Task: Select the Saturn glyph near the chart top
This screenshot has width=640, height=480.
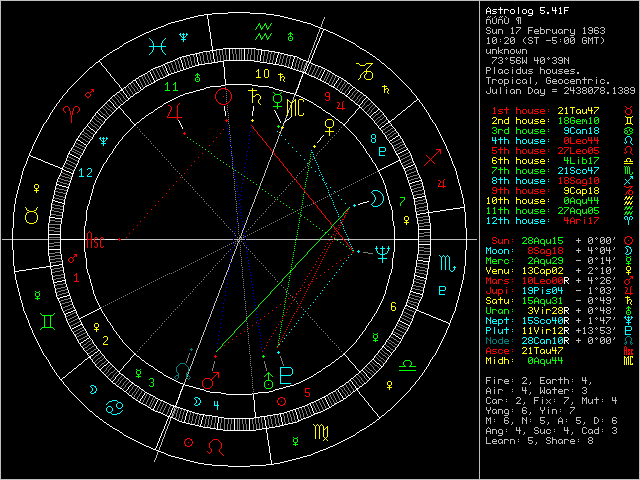Action: click(x=260, y=98)
